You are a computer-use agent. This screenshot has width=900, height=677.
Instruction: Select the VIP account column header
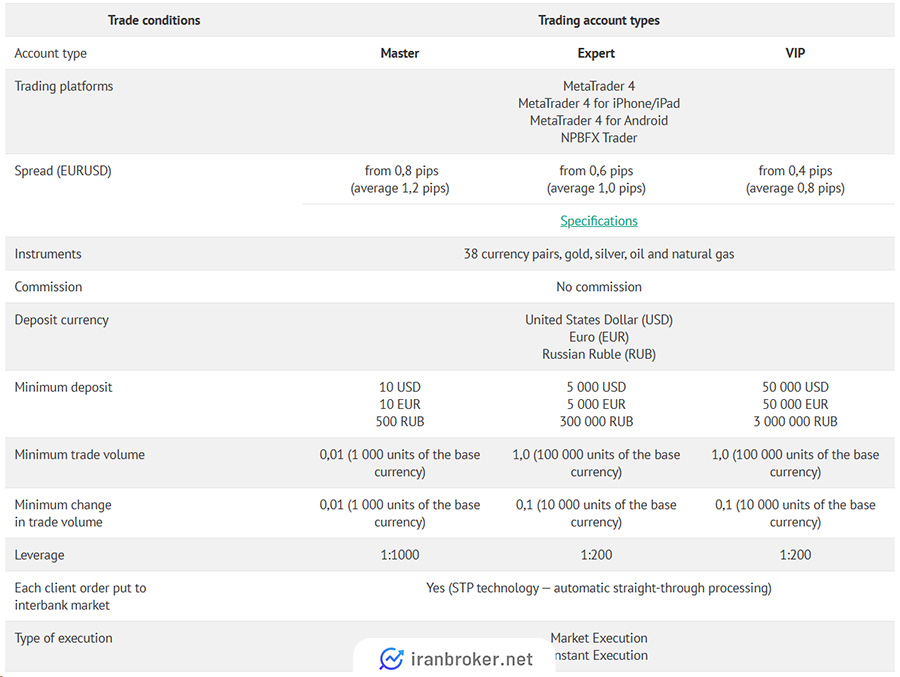coord(795,53)
